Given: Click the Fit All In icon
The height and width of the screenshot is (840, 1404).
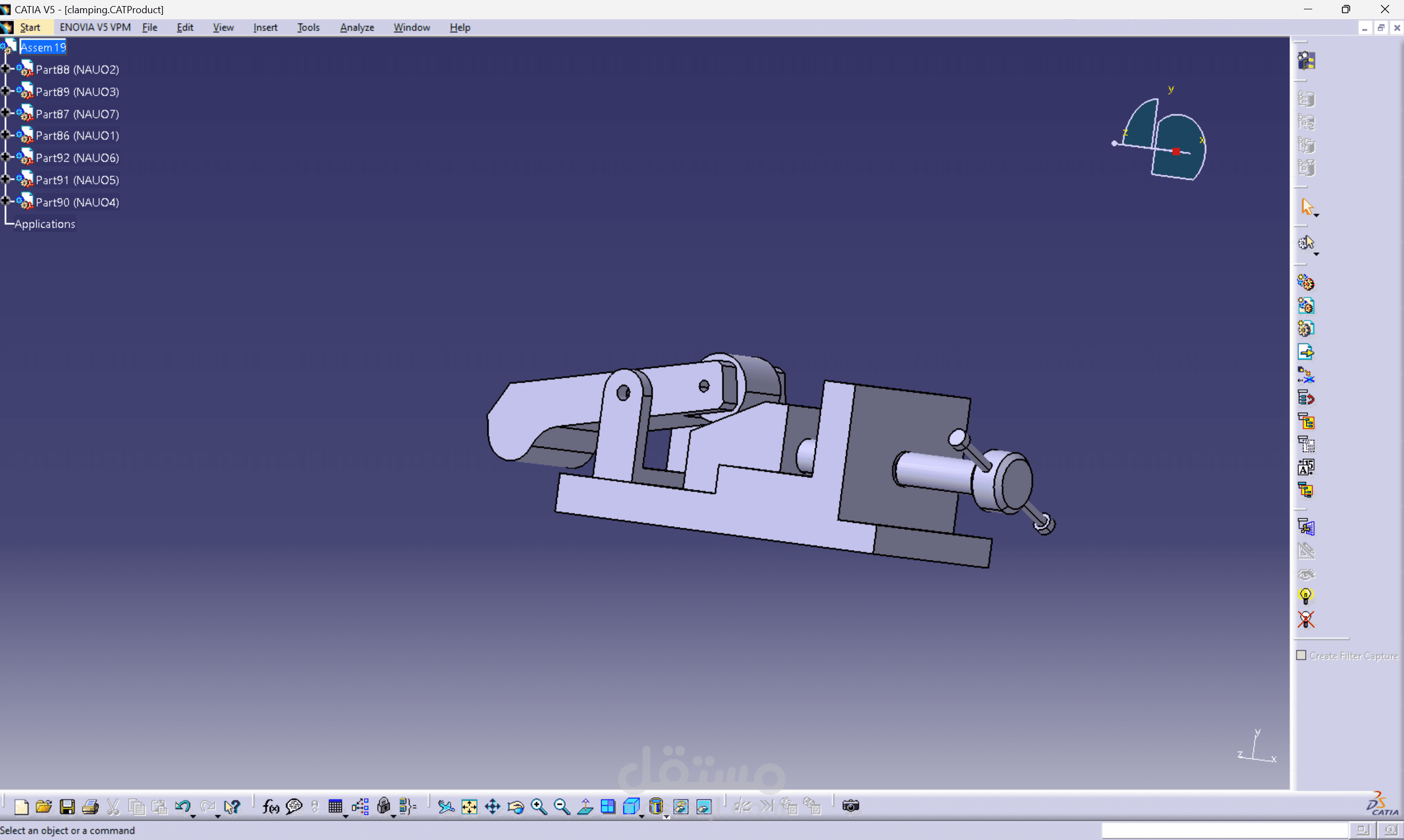Looking at the screenshot, I should coord(469,806).
